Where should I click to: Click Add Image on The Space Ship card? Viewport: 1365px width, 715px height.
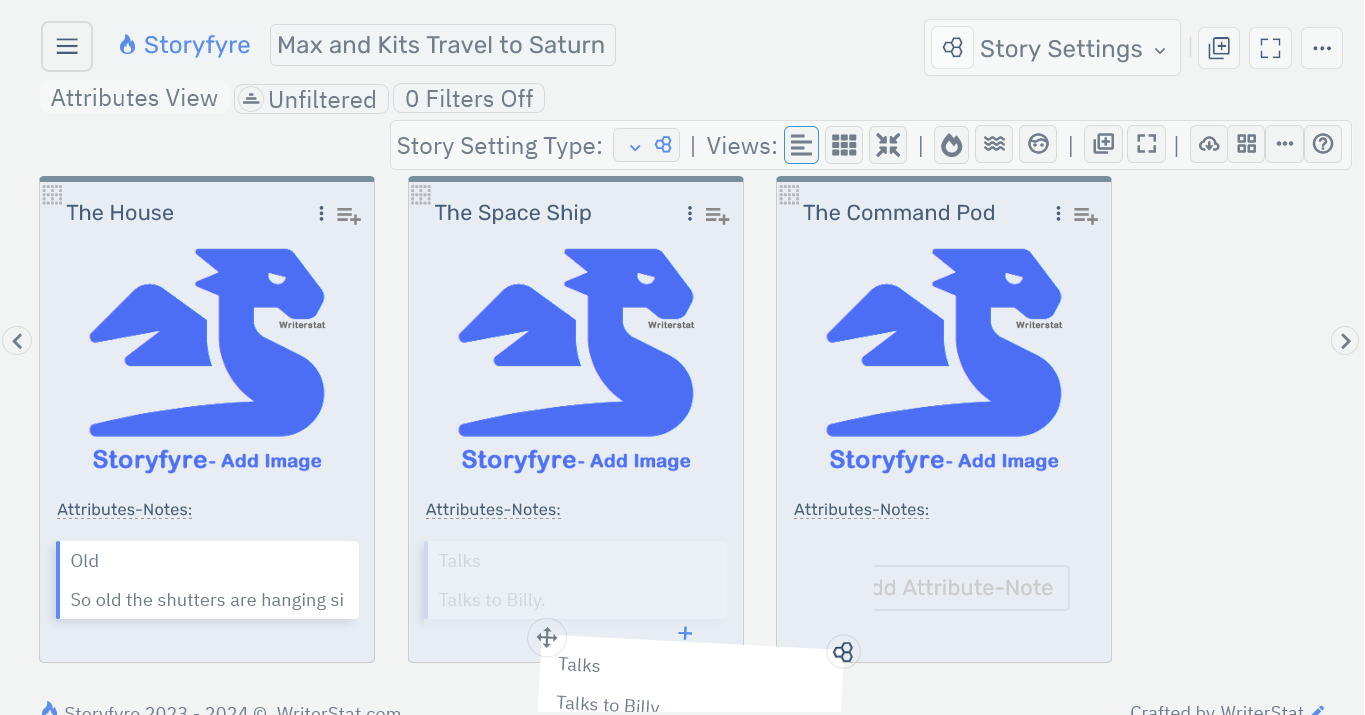click(641, 460)
